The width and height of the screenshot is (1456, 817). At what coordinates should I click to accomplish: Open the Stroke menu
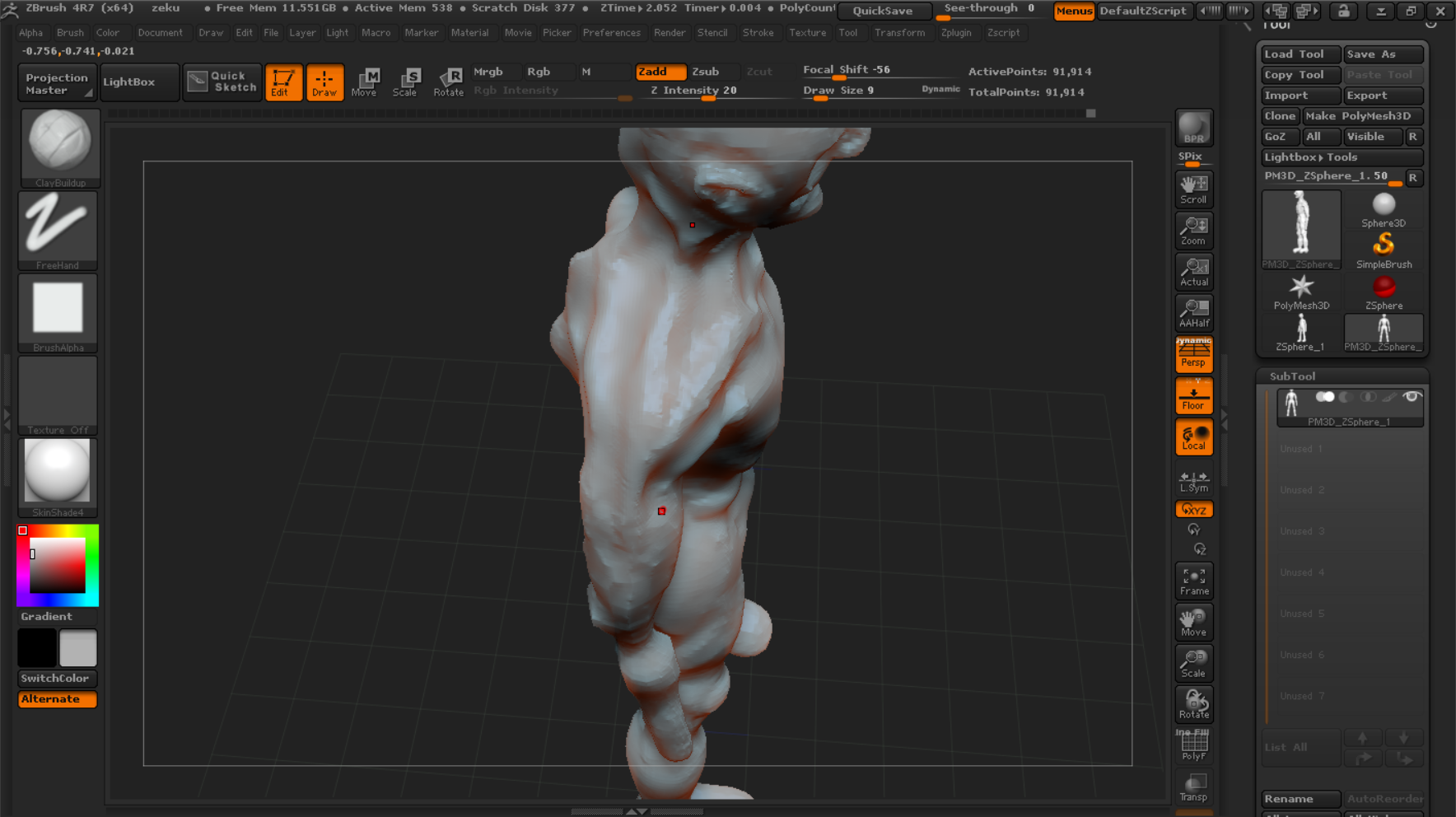click(x=758, y=33)
